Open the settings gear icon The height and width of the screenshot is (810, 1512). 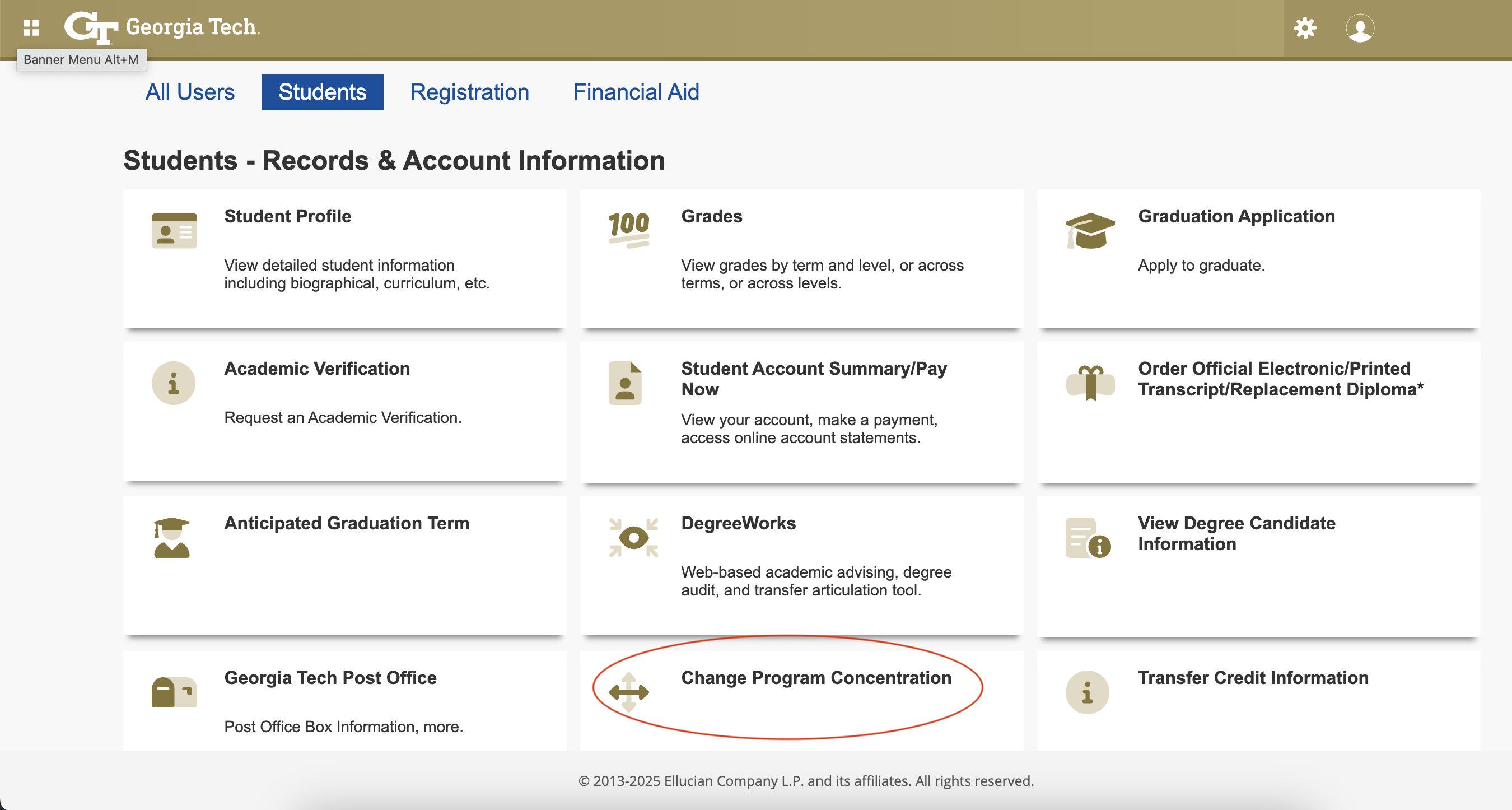tap(1305, 27)
